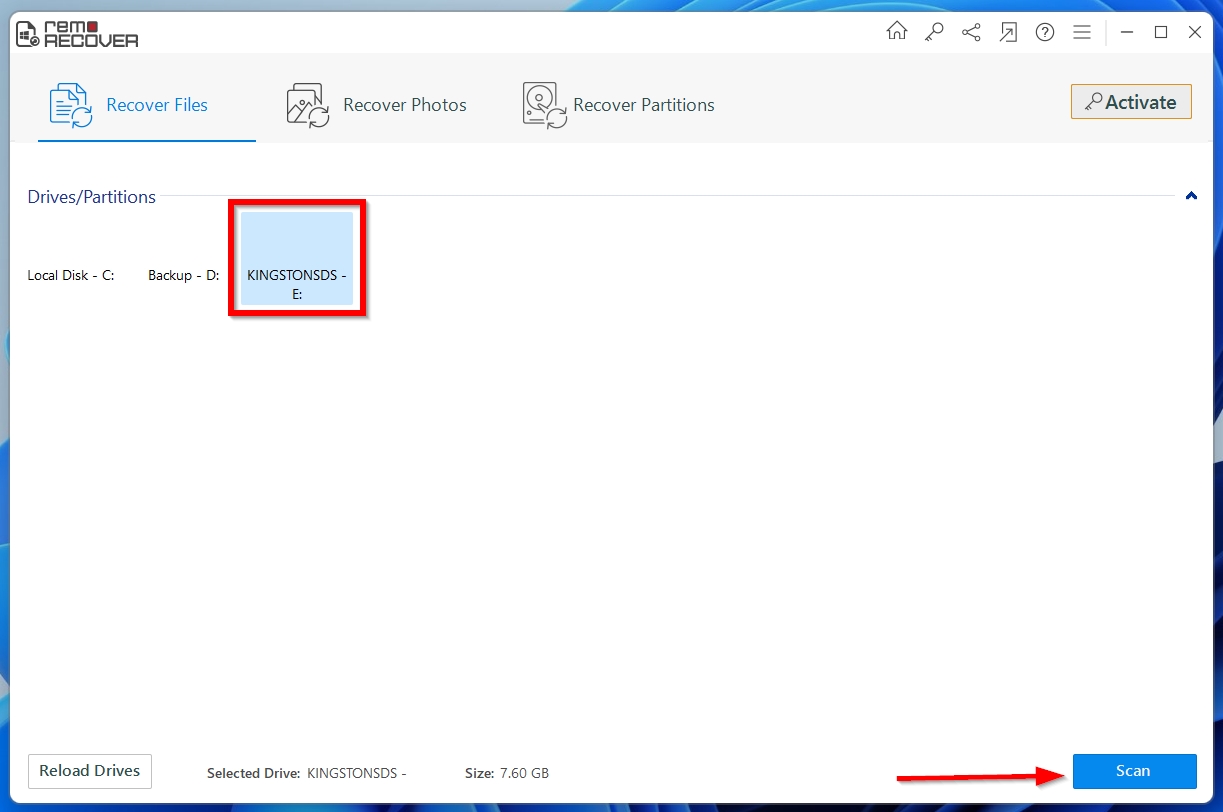
Task: Click the Share icon in title bar
Action: tap(971, 32)
